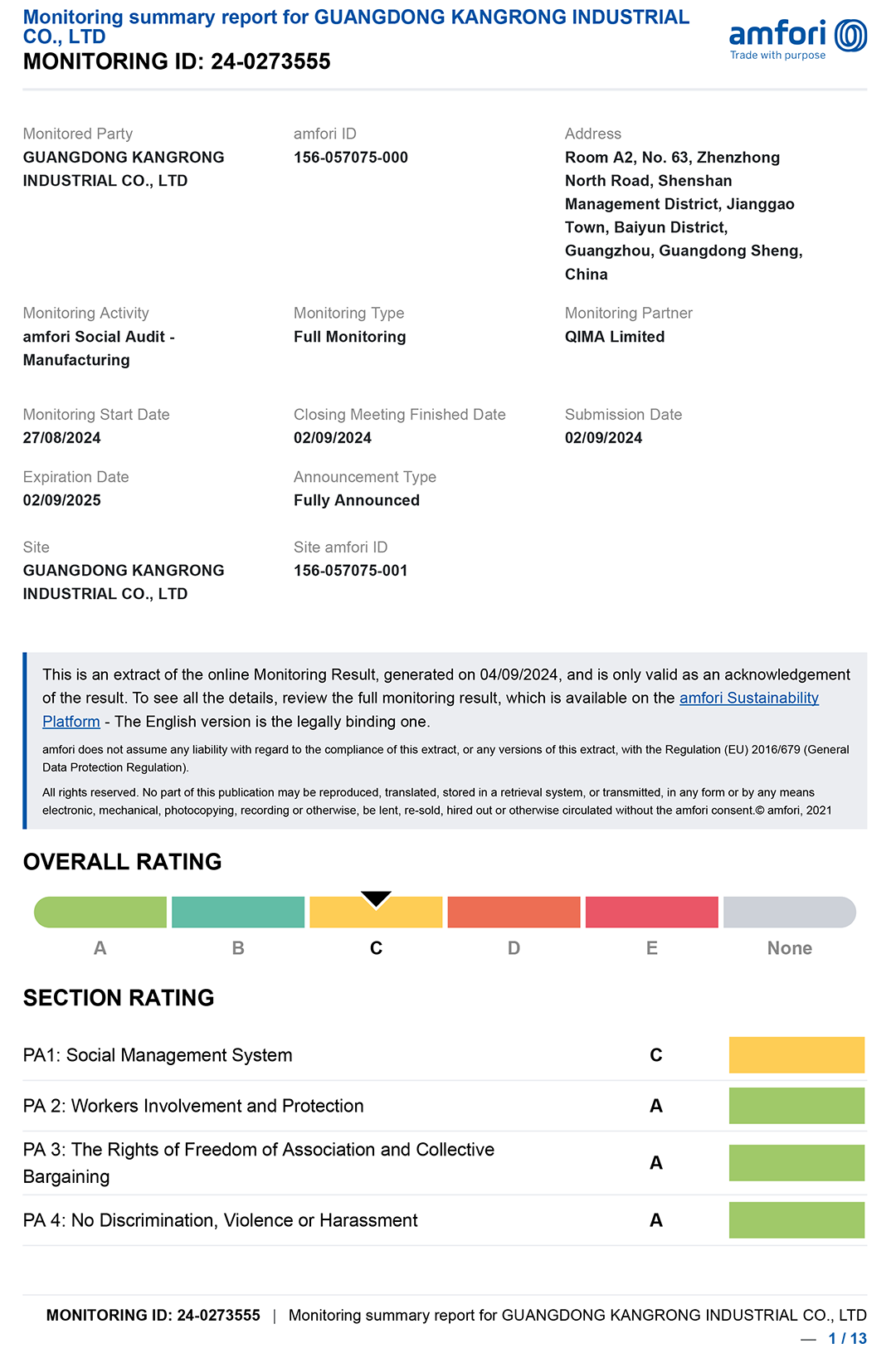
Task: Click the Closing Meeting Finished Date label
Action: 400,415
